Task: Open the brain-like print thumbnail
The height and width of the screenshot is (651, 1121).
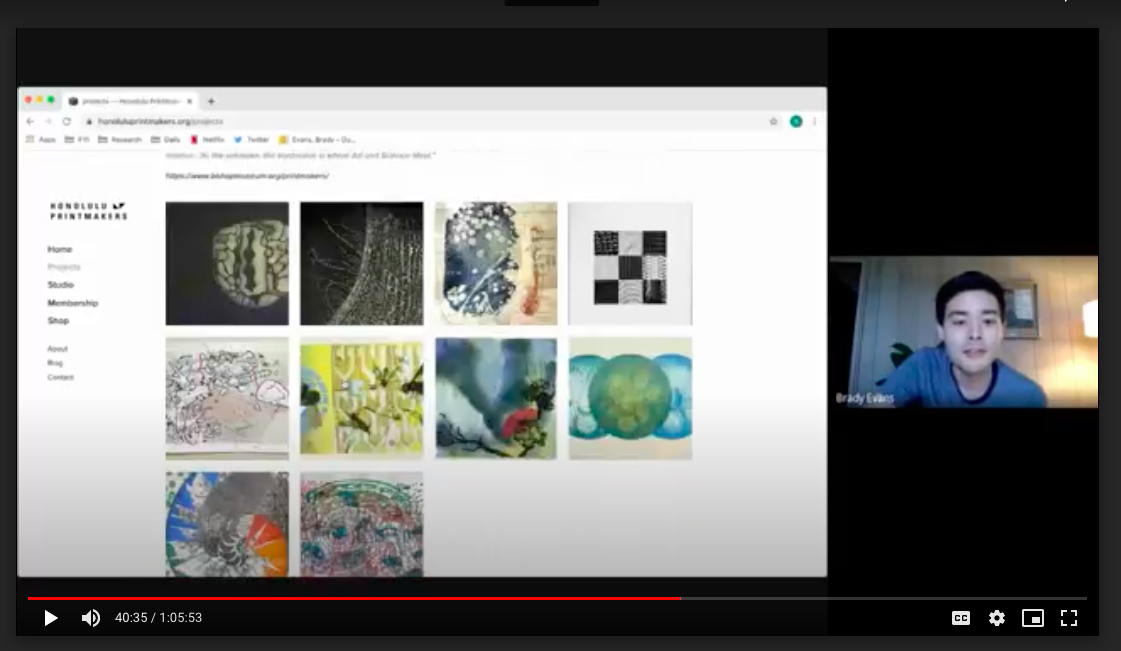Action: click(x=227, y=264)
